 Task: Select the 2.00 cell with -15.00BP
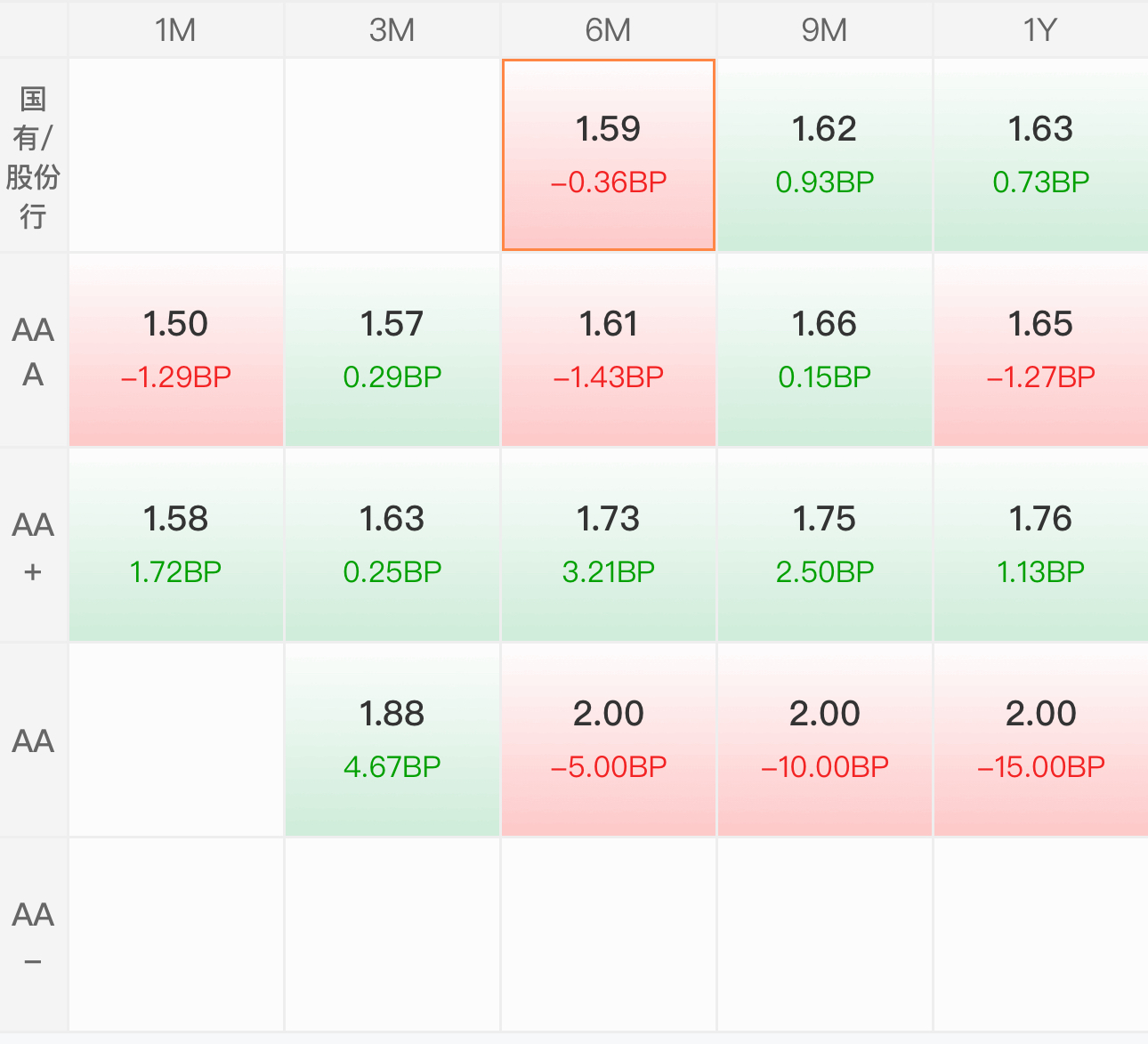pyautogui.click(x=1040, y=740)
